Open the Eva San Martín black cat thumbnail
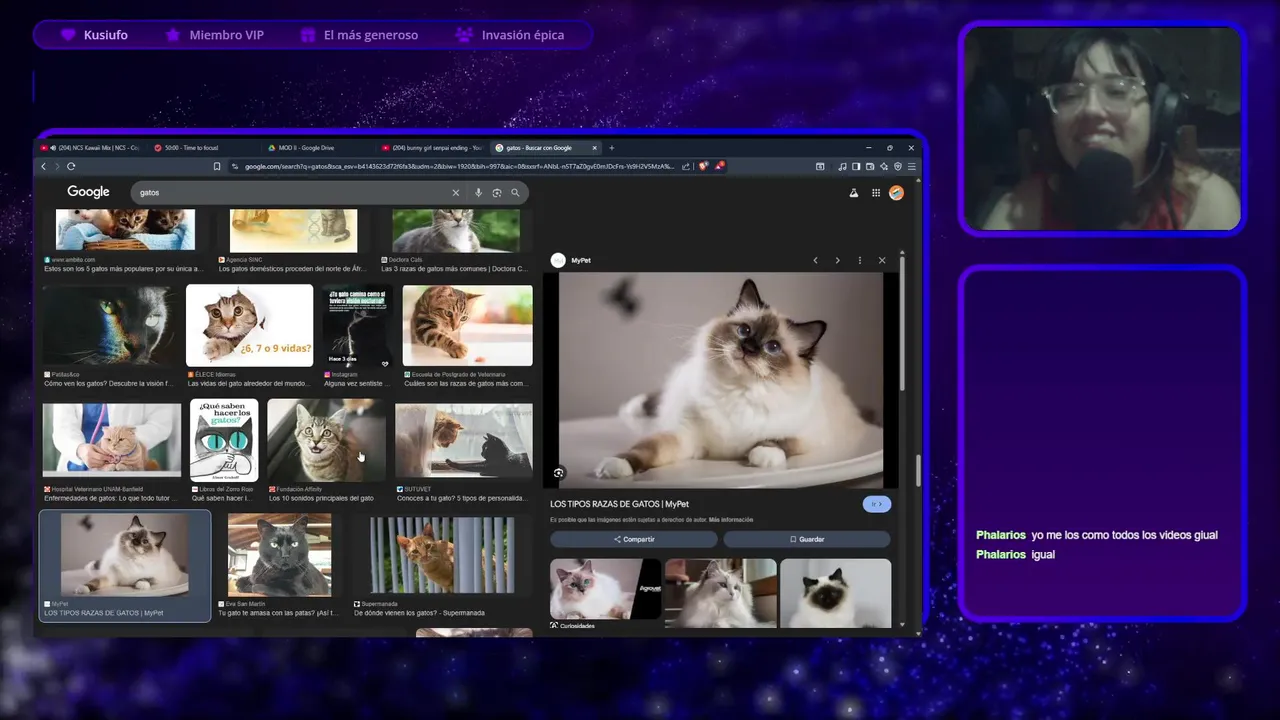This screenshot has width=1280, height=720. (x=279, y=555)
